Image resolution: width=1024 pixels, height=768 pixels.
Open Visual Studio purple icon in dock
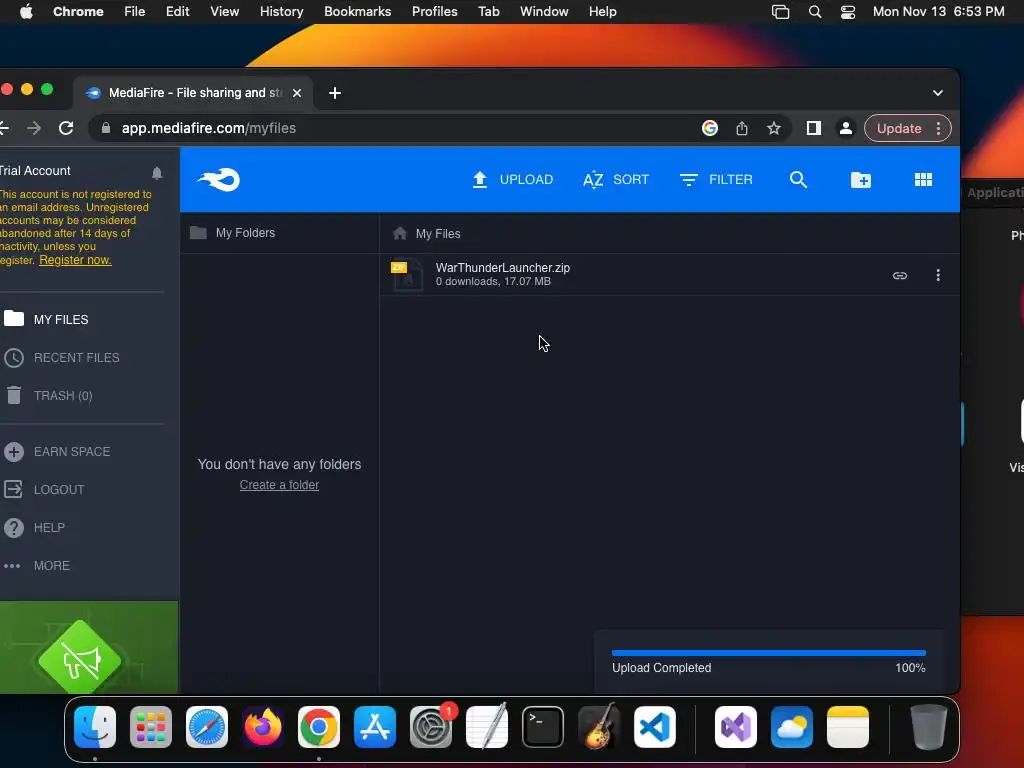tap(736, 727)
